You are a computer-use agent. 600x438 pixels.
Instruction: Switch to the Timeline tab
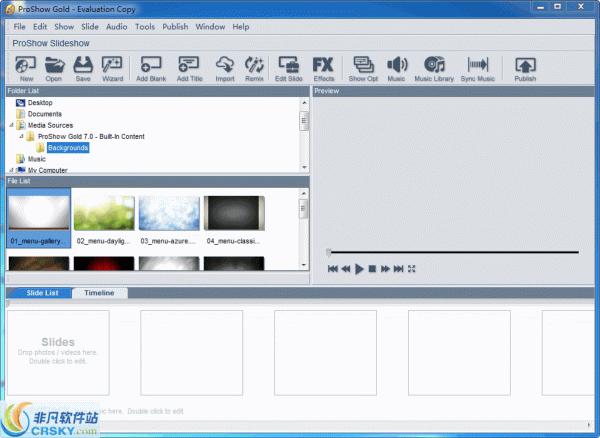click(x=99, y=293)
